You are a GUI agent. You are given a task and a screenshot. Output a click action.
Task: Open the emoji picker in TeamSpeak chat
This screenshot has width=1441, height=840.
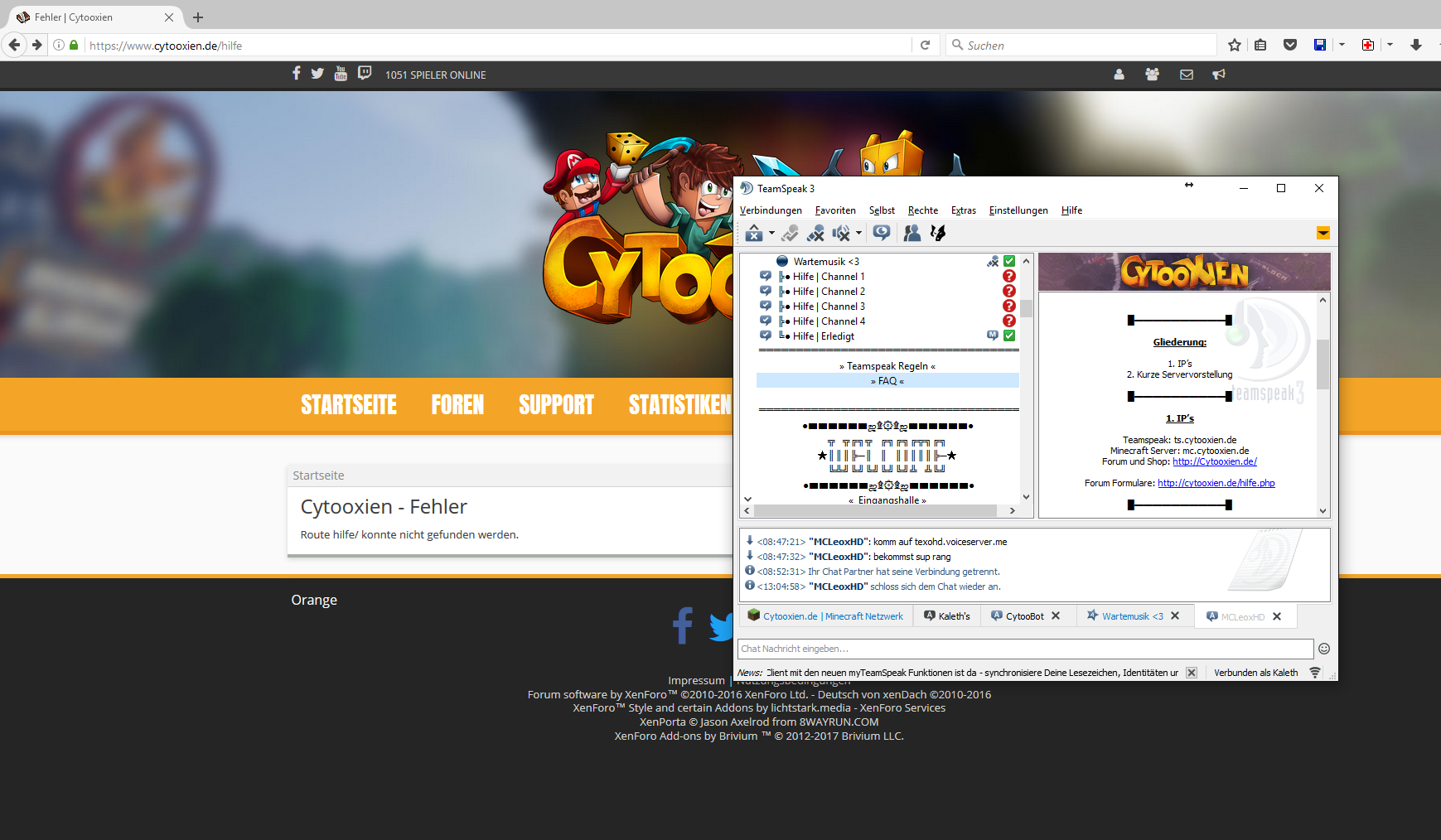(1324, 649)
